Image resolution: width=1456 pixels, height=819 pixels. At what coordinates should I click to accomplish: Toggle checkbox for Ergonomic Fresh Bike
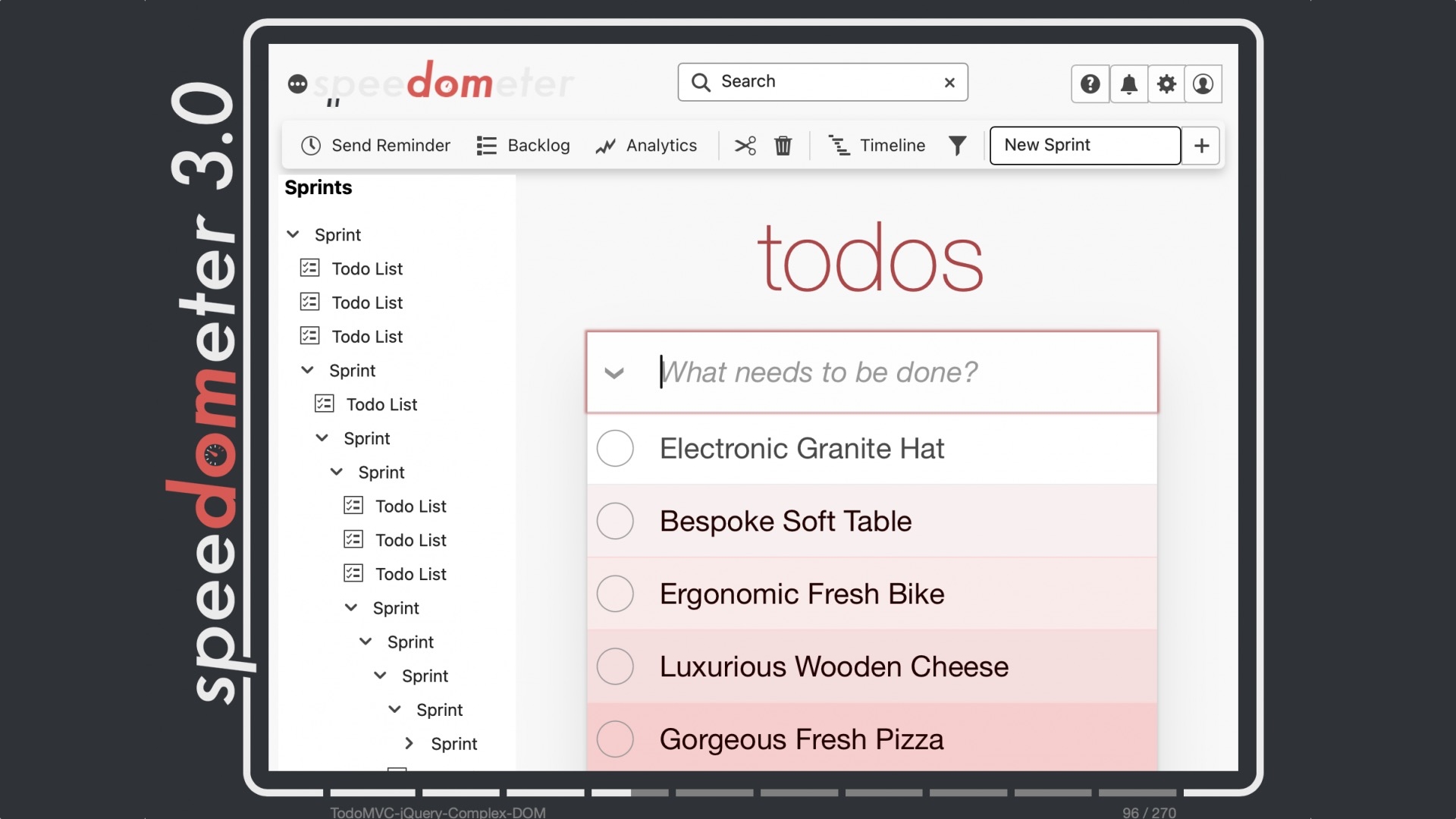click(x=616, y=593)
